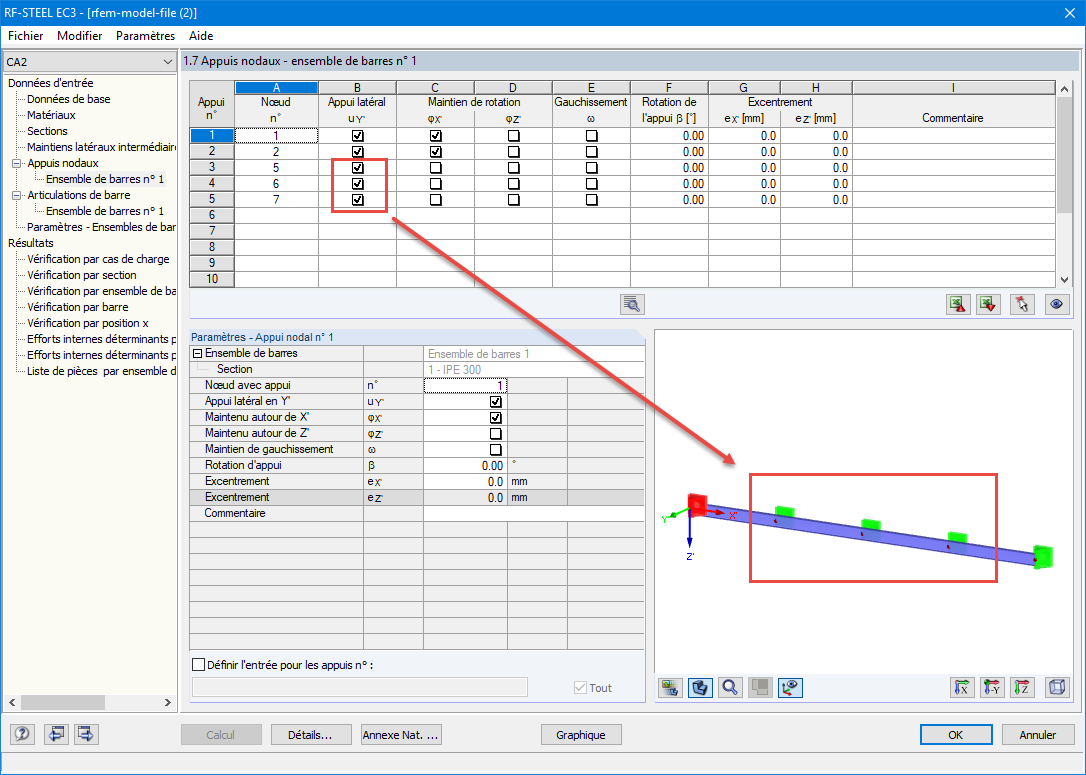Open the Modifier menu
This screenshot has height=775, width=1086.
(80, 36)
